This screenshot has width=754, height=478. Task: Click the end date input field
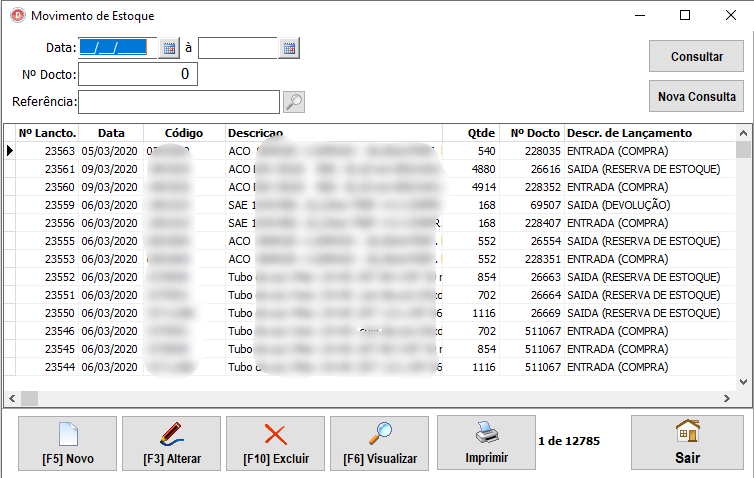click(238, 48)
